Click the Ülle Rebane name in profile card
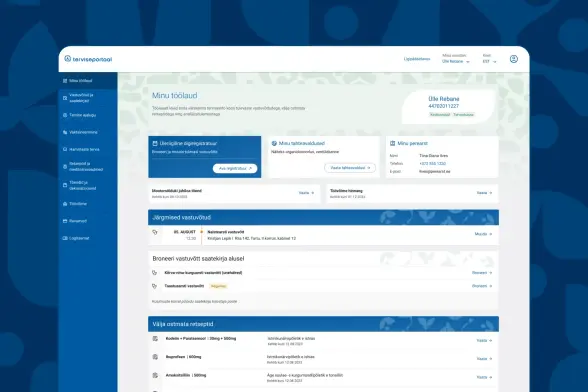Image resolution: width=588 pixels, height=392 pixels. [x=444, y=99]
